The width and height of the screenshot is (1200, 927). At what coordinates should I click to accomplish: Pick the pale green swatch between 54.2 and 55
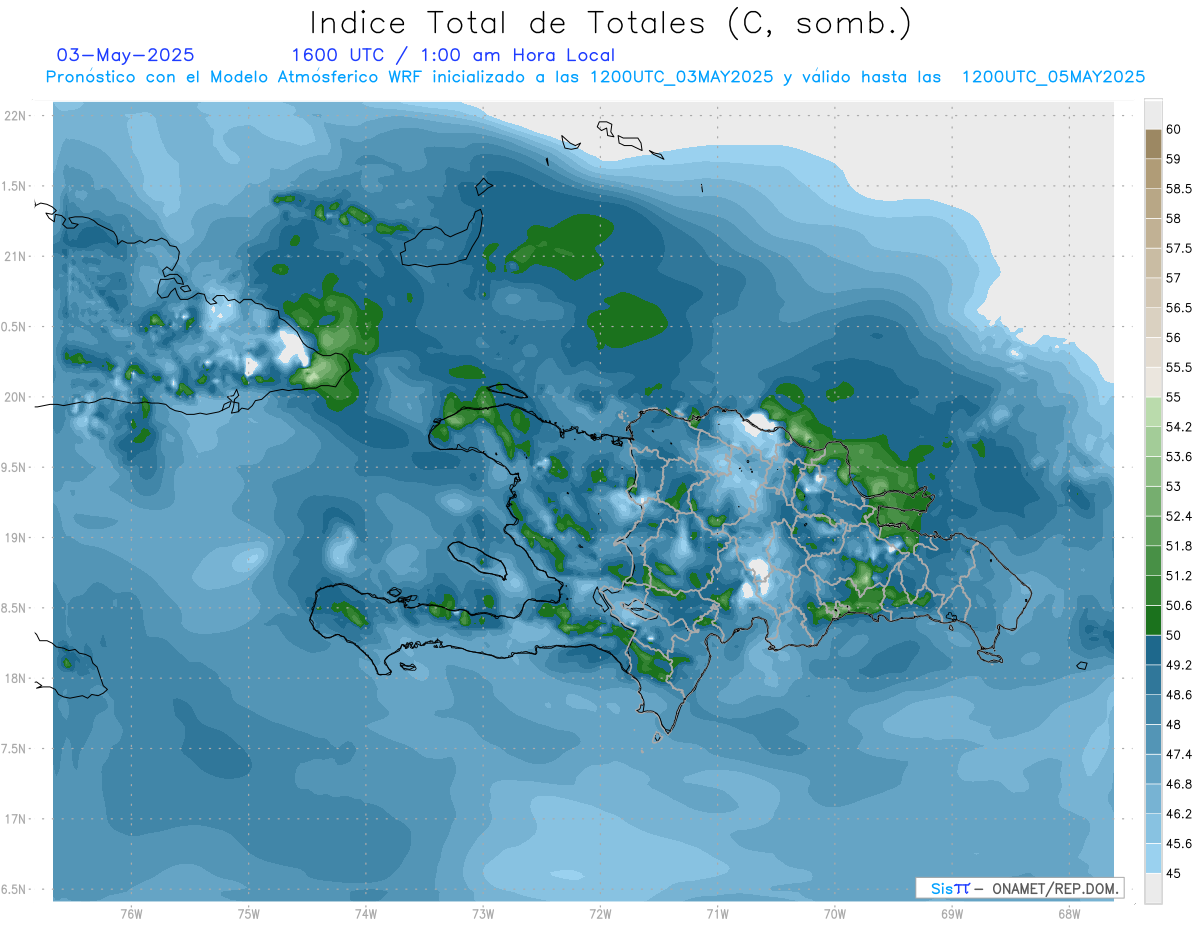1153,412
